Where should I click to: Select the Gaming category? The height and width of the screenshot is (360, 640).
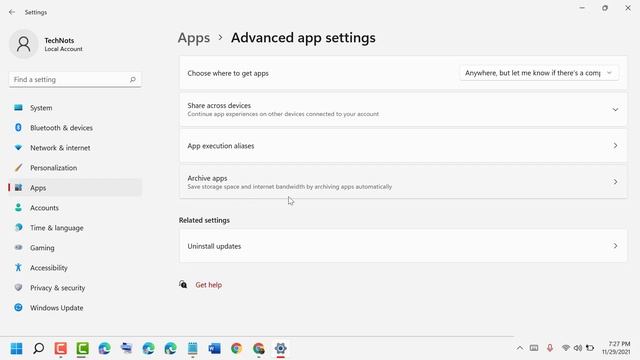[x=75, y=248]
